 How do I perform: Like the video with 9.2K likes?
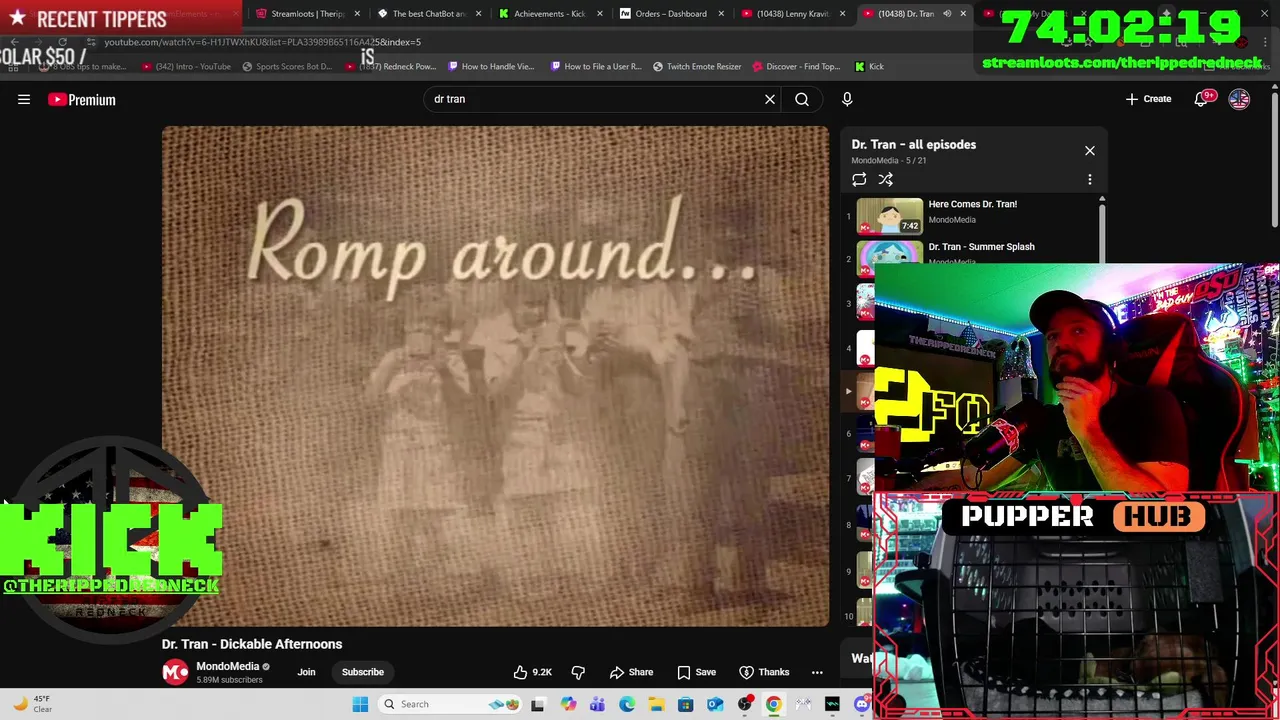pos(532,672)
